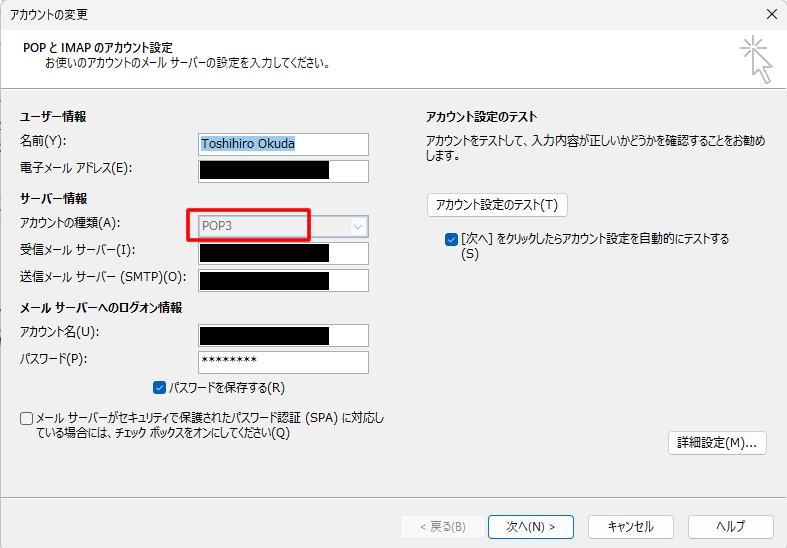Click the wizard cursor icon in header

[x=757, y=60]
